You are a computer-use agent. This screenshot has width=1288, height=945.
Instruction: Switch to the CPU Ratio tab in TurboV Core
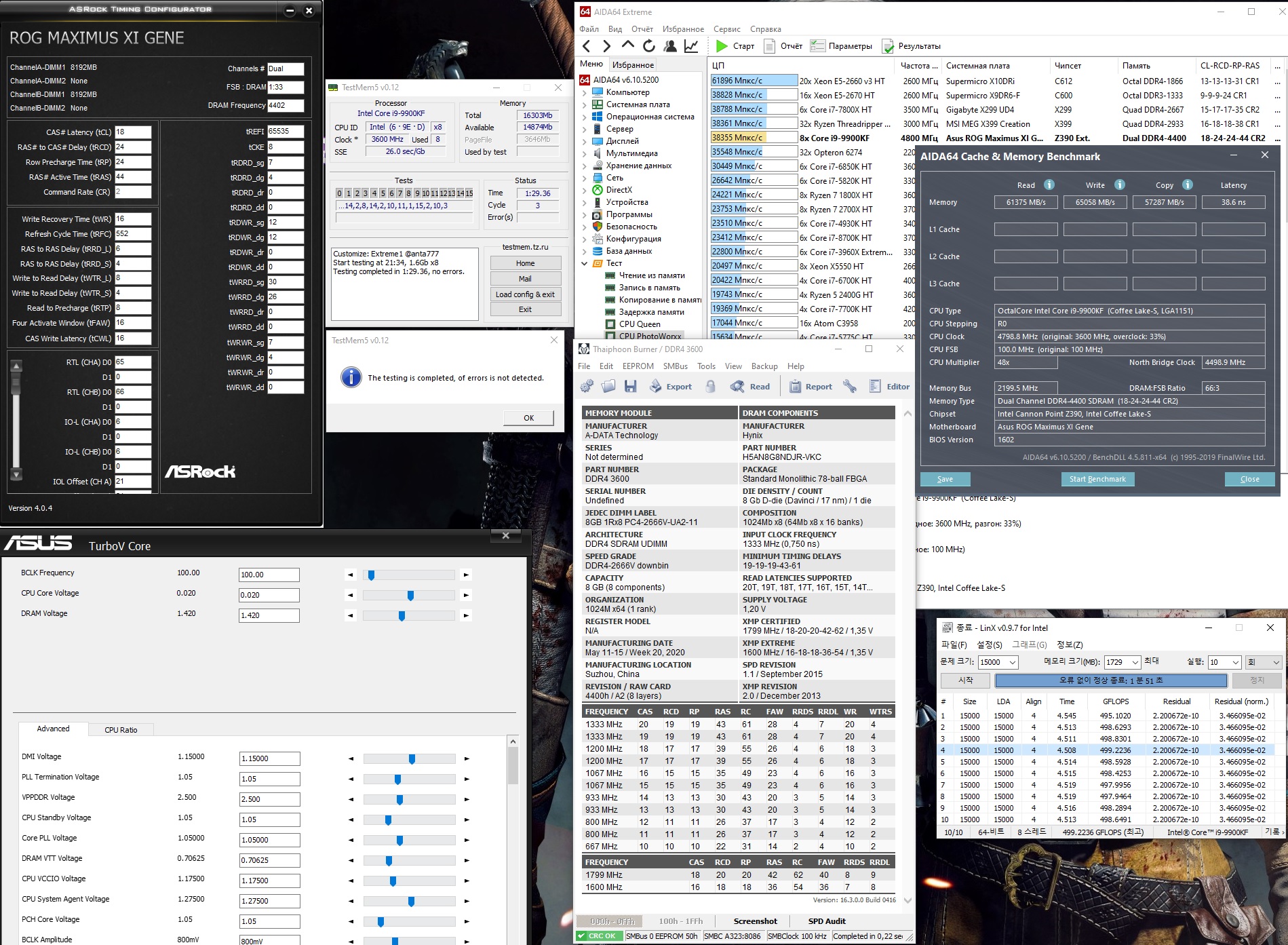click(x=121, y=730)
